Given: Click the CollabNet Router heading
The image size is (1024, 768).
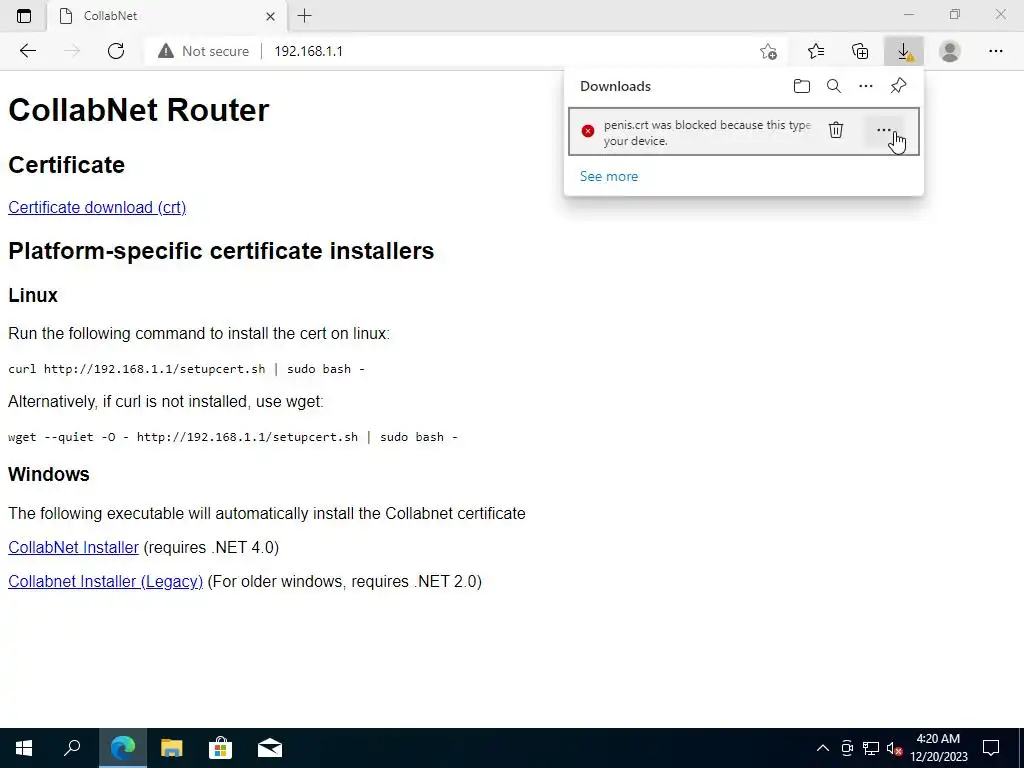Looking at the screenshot, I should [x=138, y=110].
